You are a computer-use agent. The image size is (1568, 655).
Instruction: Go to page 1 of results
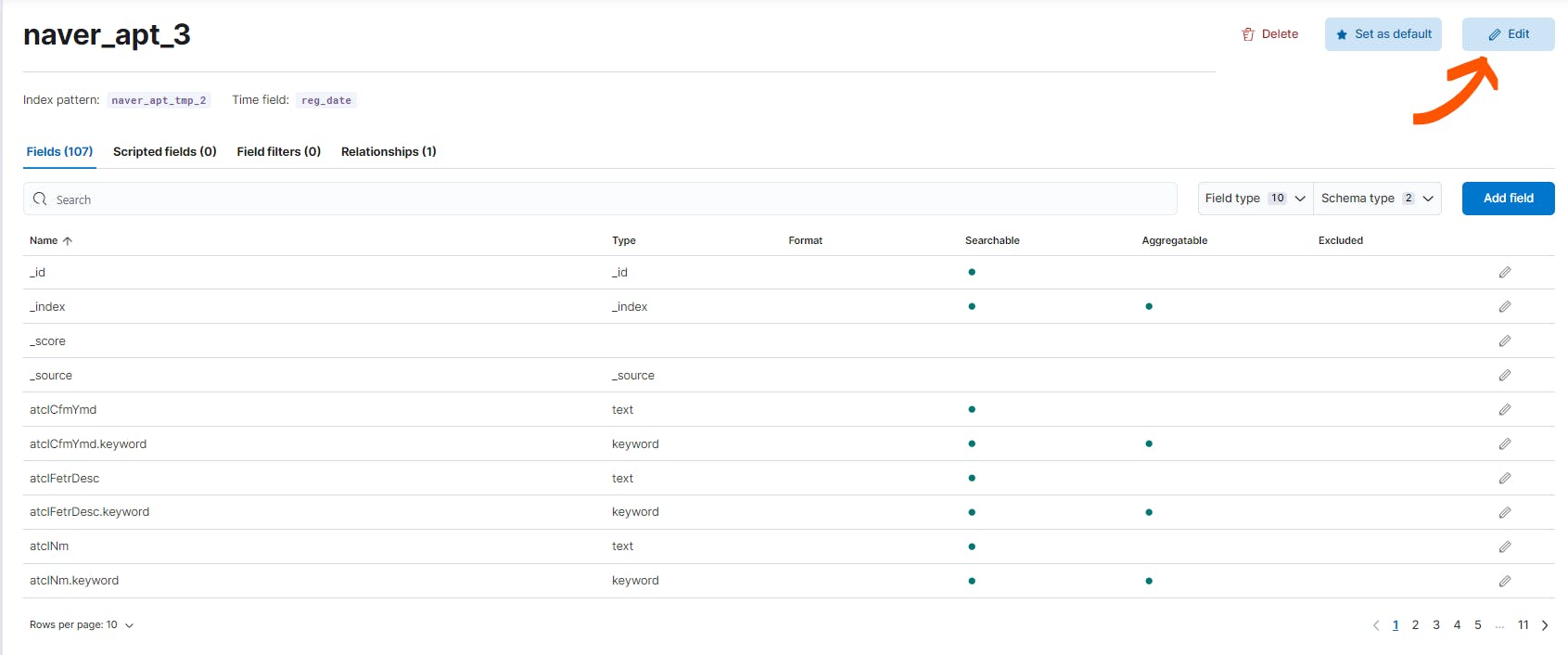tap(1396, 625)
